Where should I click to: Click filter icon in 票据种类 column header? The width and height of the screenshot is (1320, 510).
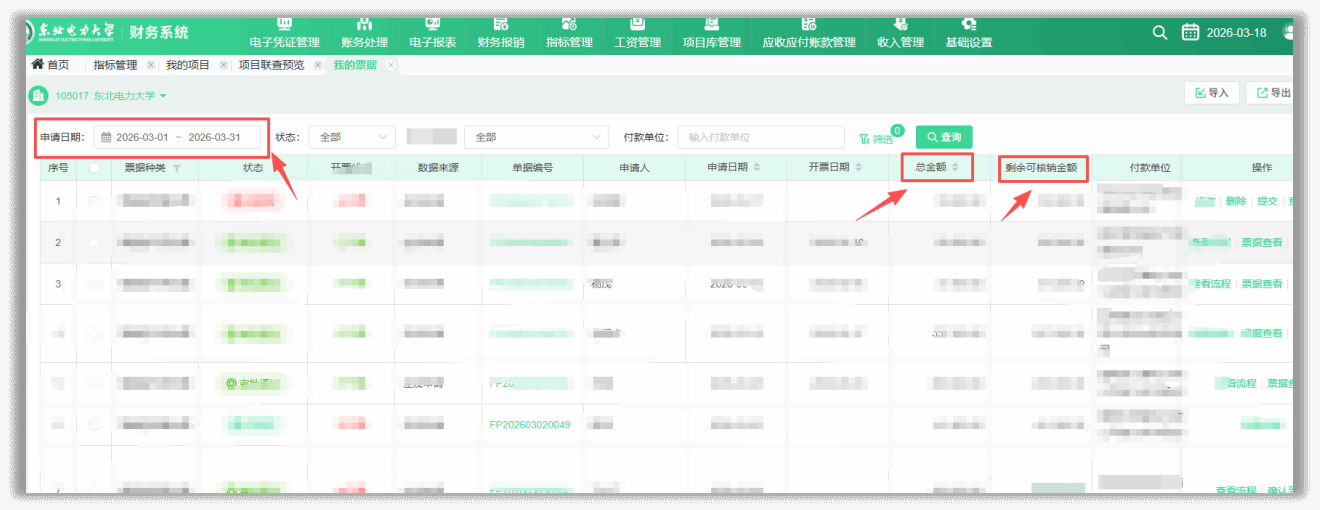177,168
